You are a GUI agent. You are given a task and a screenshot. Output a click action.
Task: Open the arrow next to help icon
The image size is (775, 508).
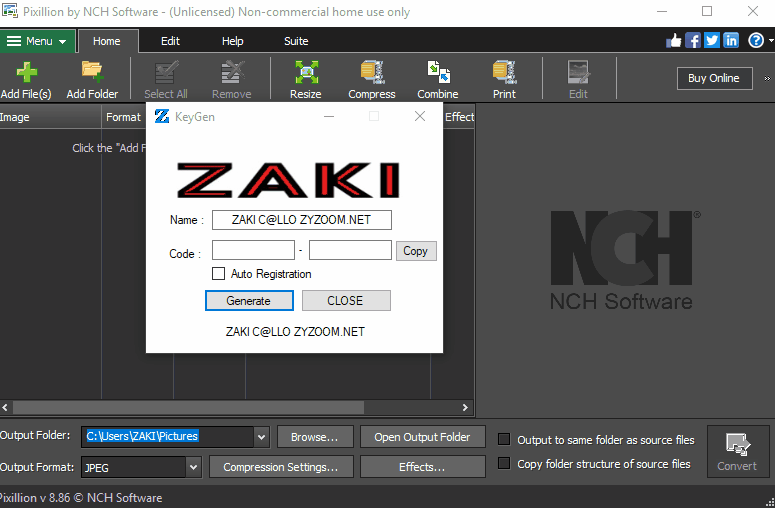coord(771,41)
